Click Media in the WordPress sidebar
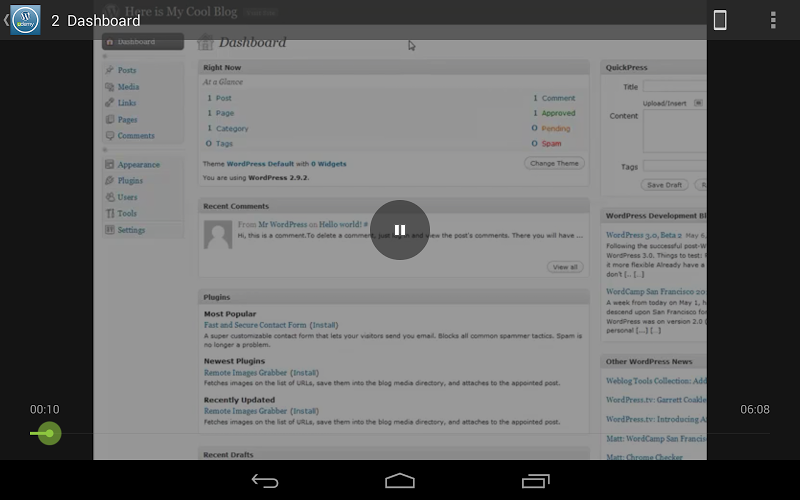This screenshot has width=800, height=500. click(x=128, y=87)
